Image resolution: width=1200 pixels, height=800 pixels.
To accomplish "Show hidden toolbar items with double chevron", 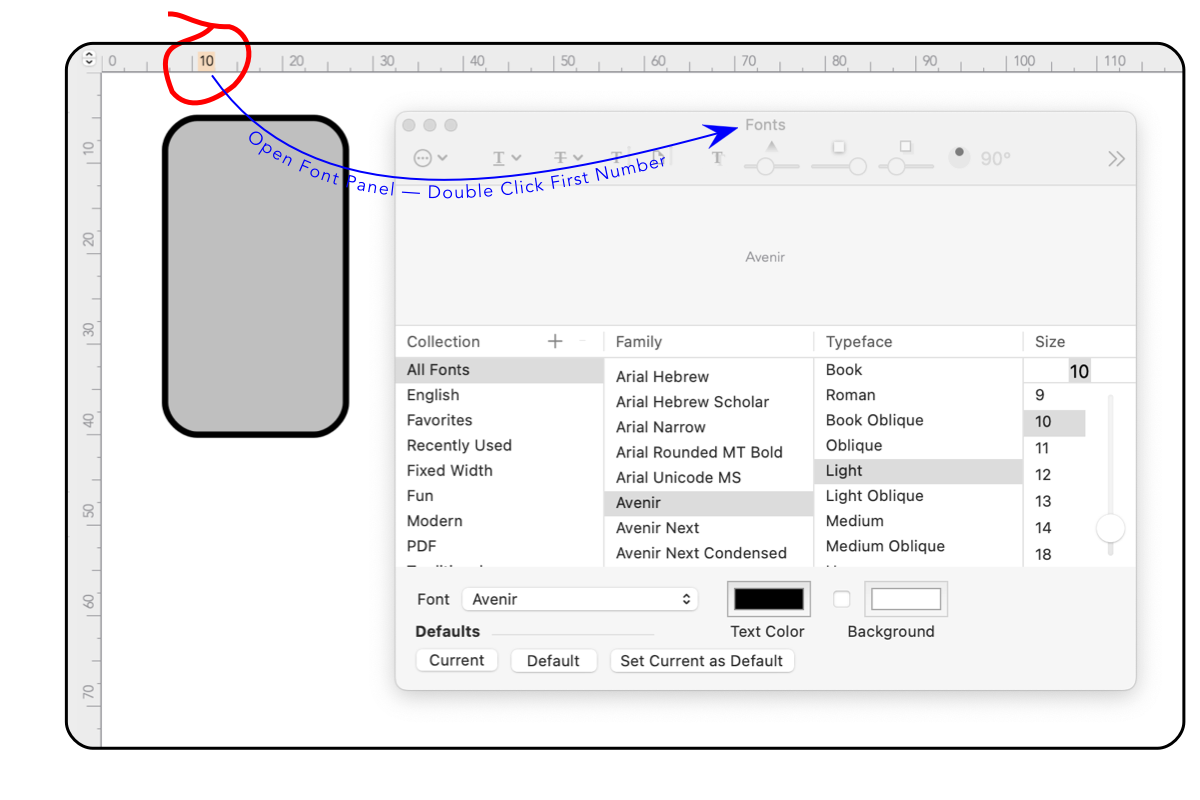I will [x=1117, y=159].
